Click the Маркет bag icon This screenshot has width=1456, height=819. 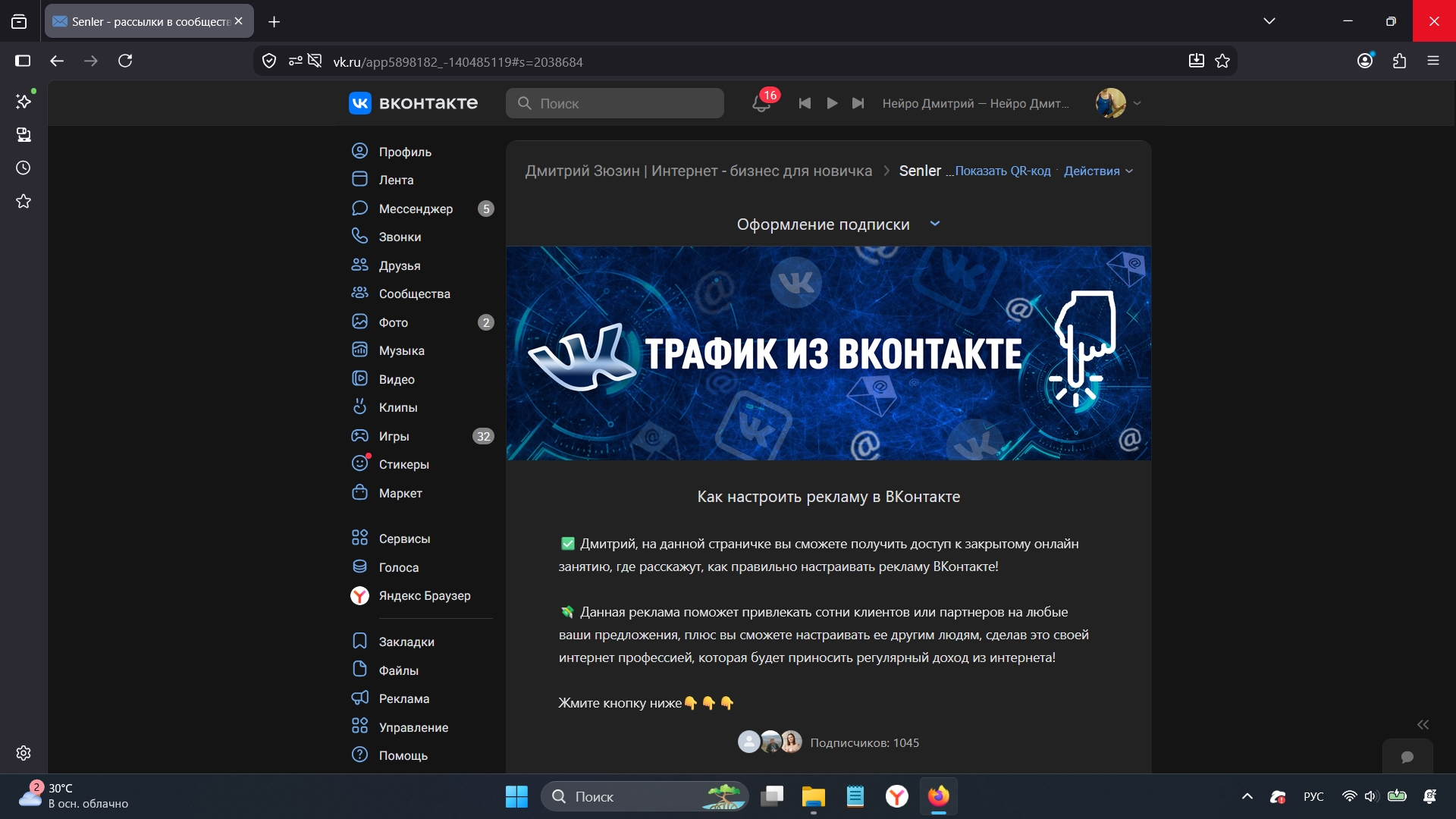point(359,492)
